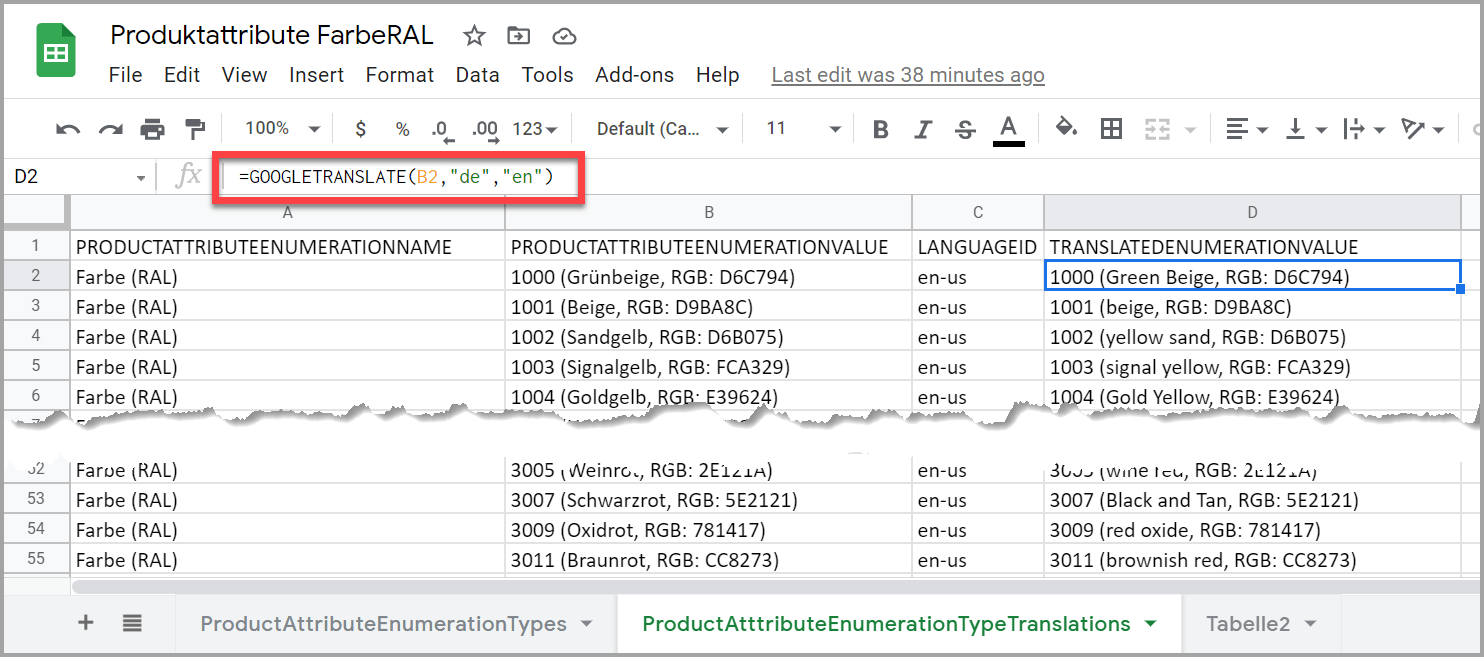Select column B header
Image resolution: width=1484 pixels, height=657 pixels.
pos(709,212)
